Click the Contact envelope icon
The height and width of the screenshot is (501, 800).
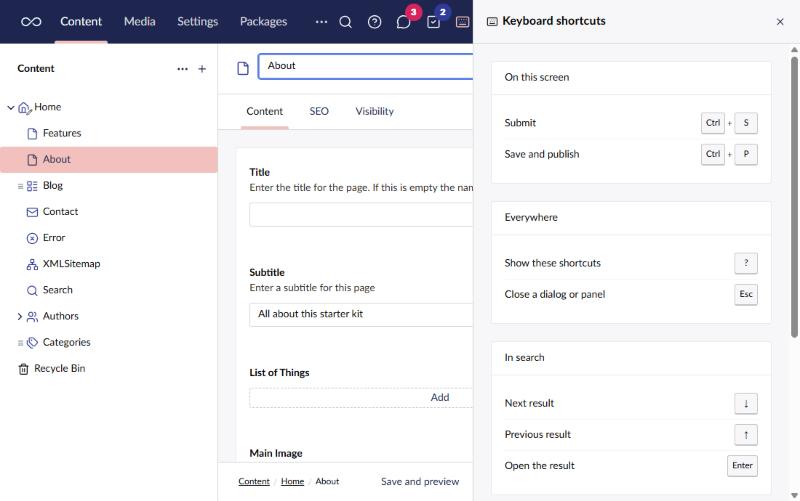pos(32,212)
